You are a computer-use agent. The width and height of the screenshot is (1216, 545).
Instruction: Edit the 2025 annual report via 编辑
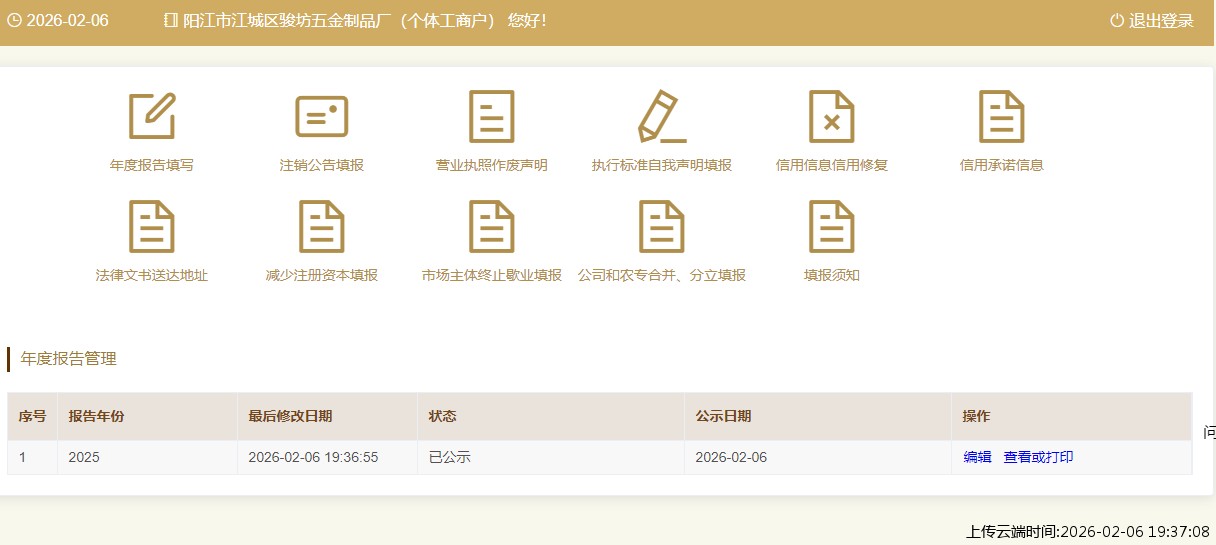pyautogui.click(x=977, y=457)
